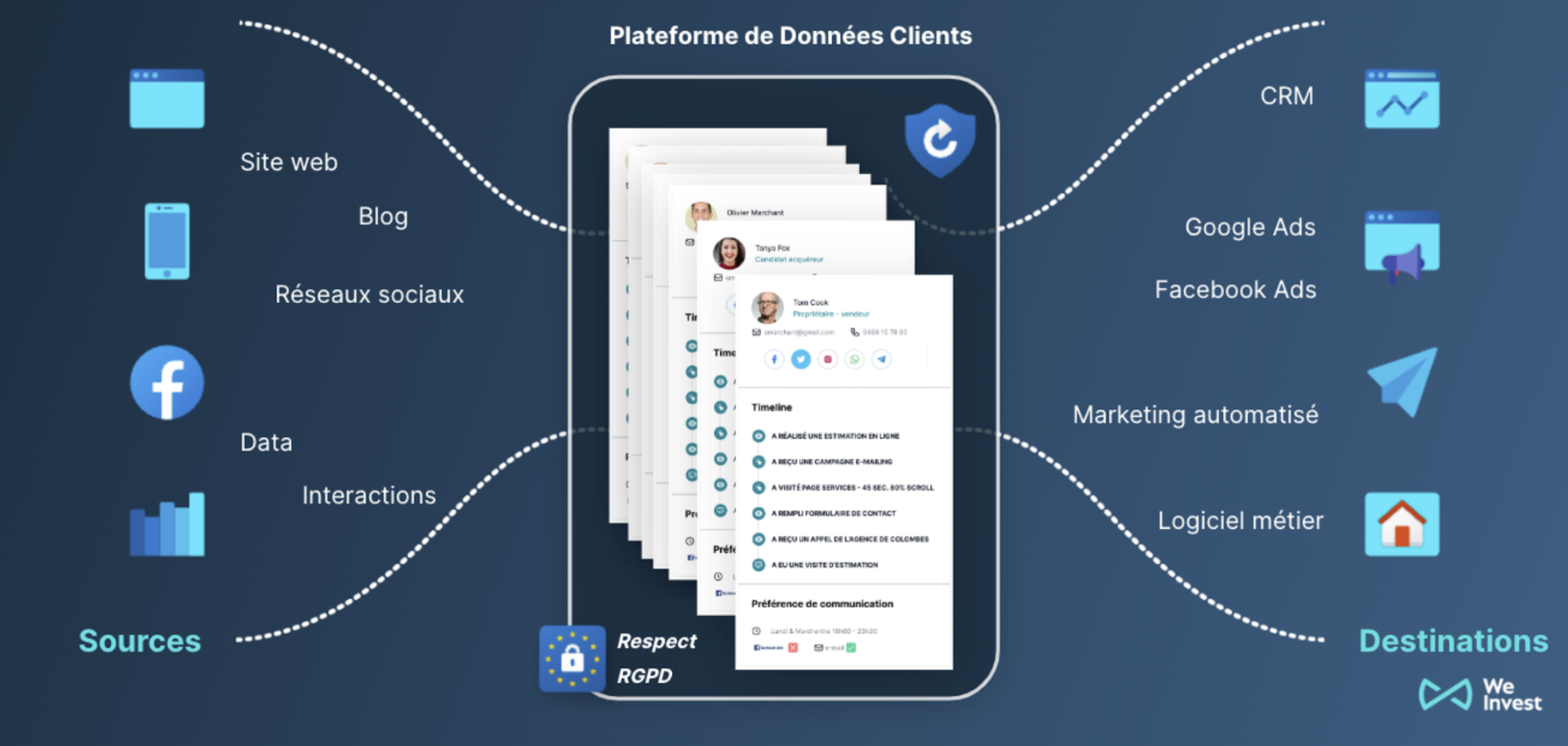This screenshot has height=746, width=1568.
Task: Click the eye icon beside estimation en ligne
Action: pyautogui.click(x=758, y=436)
